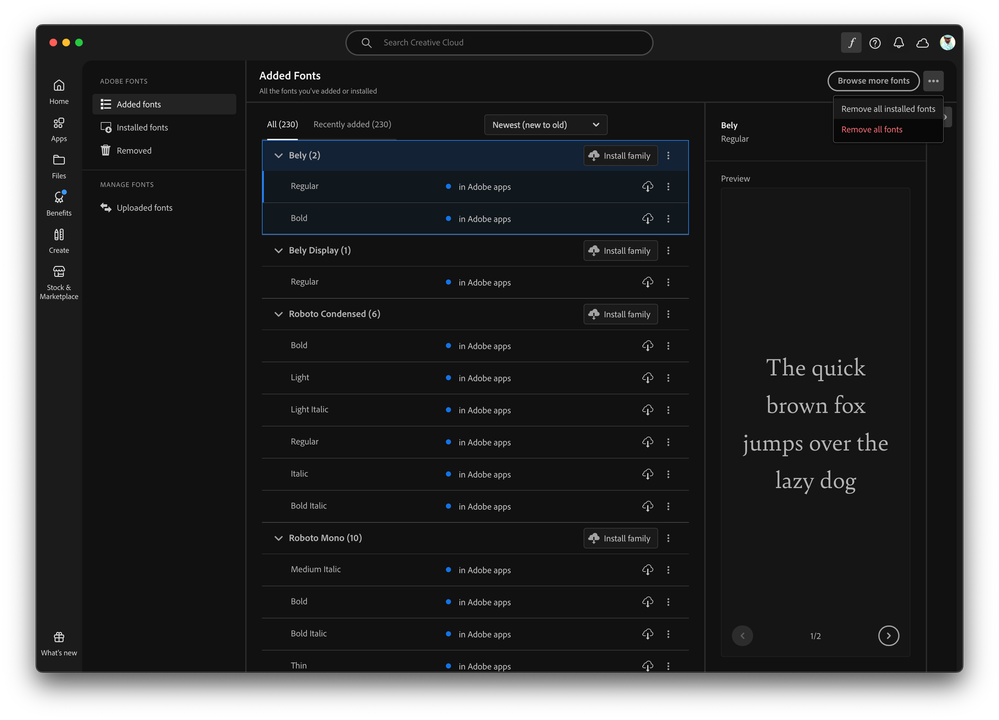Screen dimensions: 999x720
Task: Open the help question mark icon
Action: tap(875, 43)
